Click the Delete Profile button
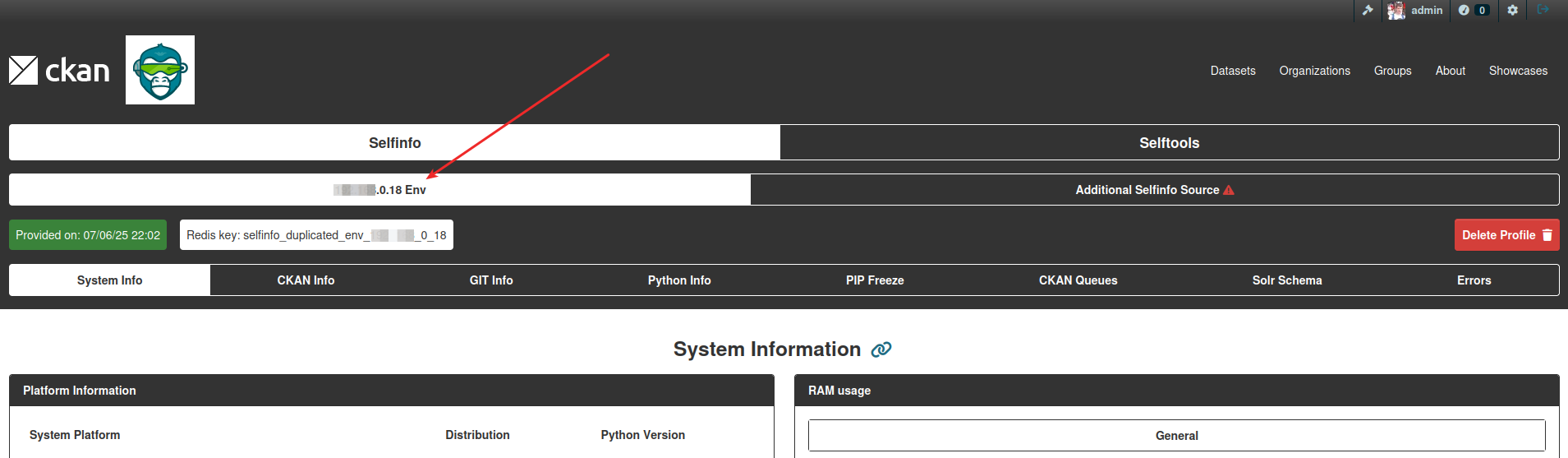Screen dimensions: 1568x458 pos(1506,234)
